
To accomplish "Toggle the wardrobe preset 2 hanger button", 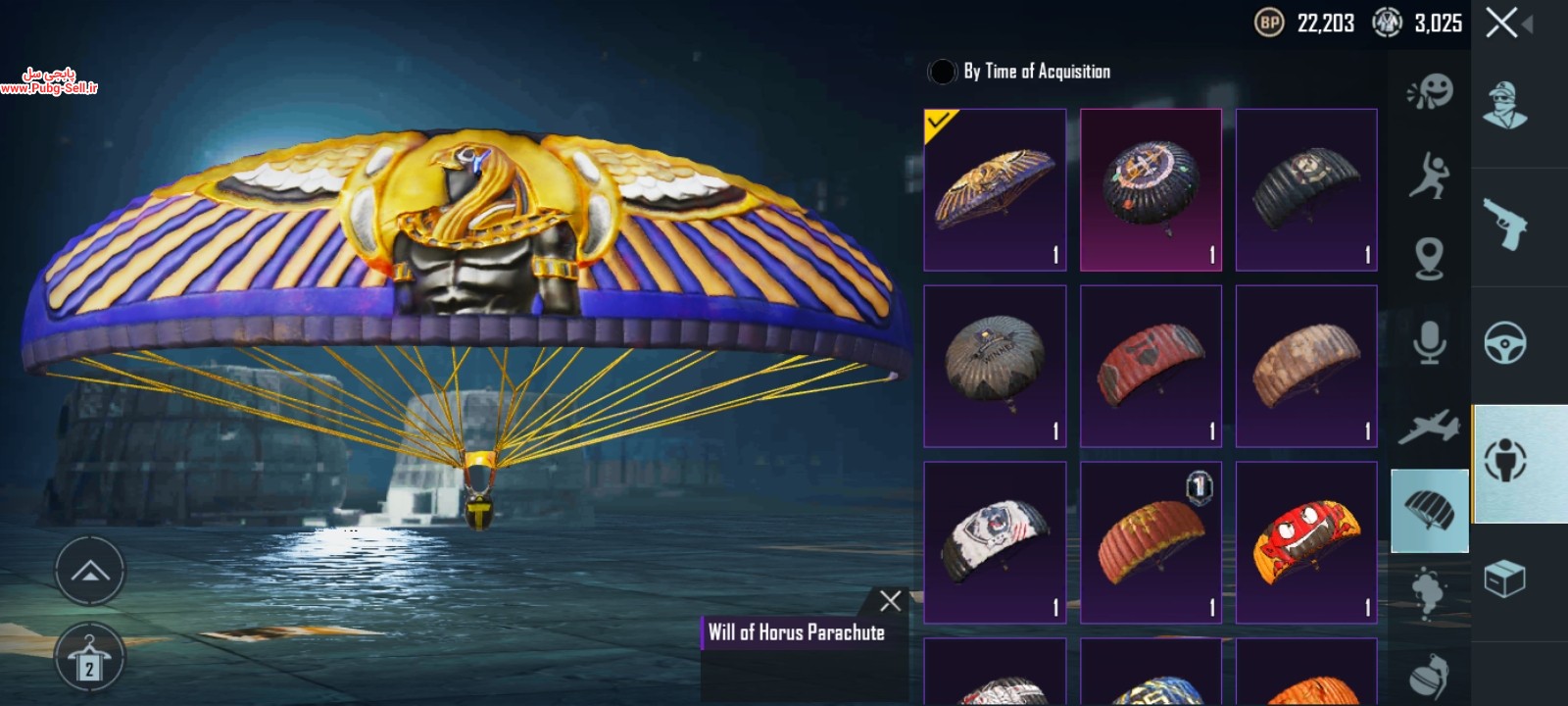I will pos(89,658).
